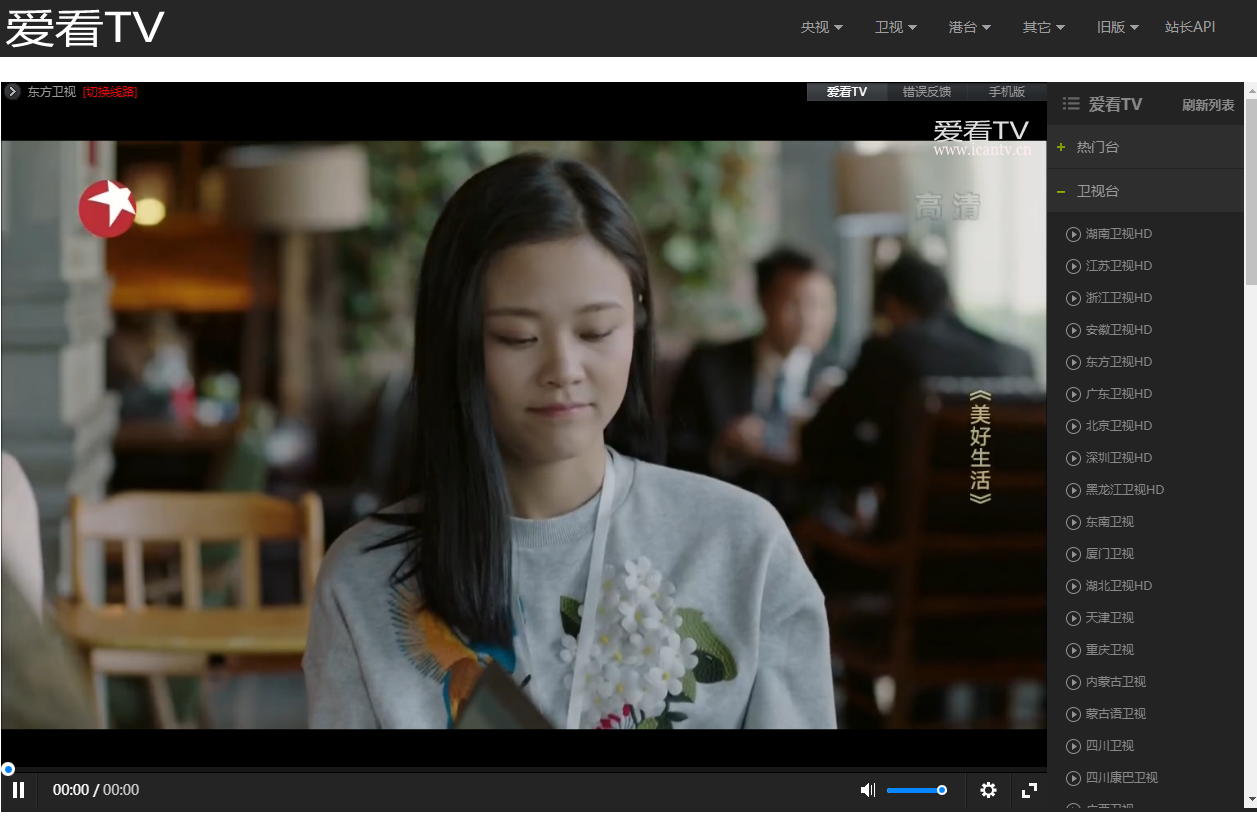Play channel 黑龙江卫视HD text
This screenshot has height=817, width=1257.
[x=1125, y=490]
